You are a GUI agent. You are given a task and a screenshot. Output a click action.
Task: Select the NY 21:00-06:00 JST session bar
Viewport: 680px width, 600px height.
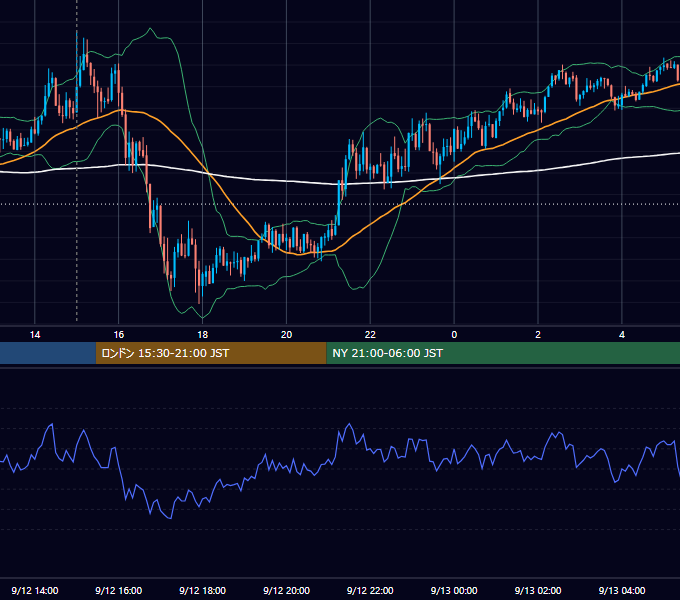tap(503, 353)
